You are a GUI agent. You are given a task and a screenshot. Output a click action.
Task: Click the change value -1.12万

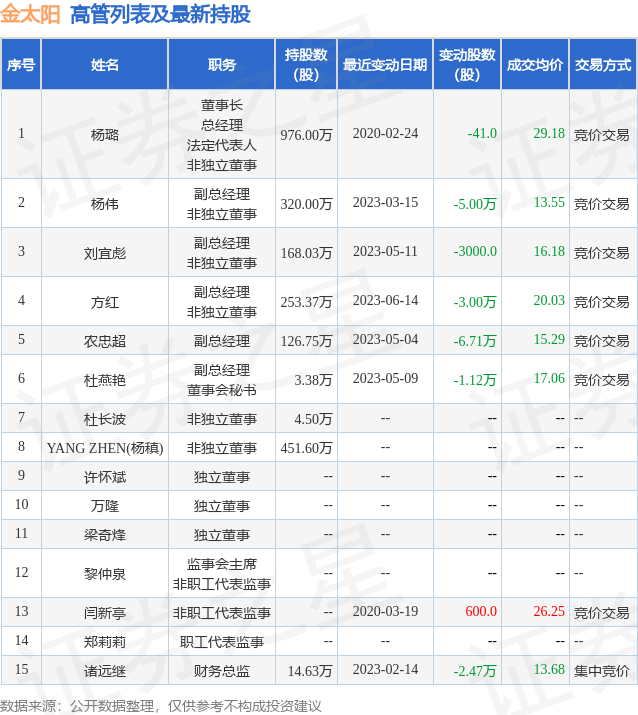pyautogui.click(x=475, y=379)
